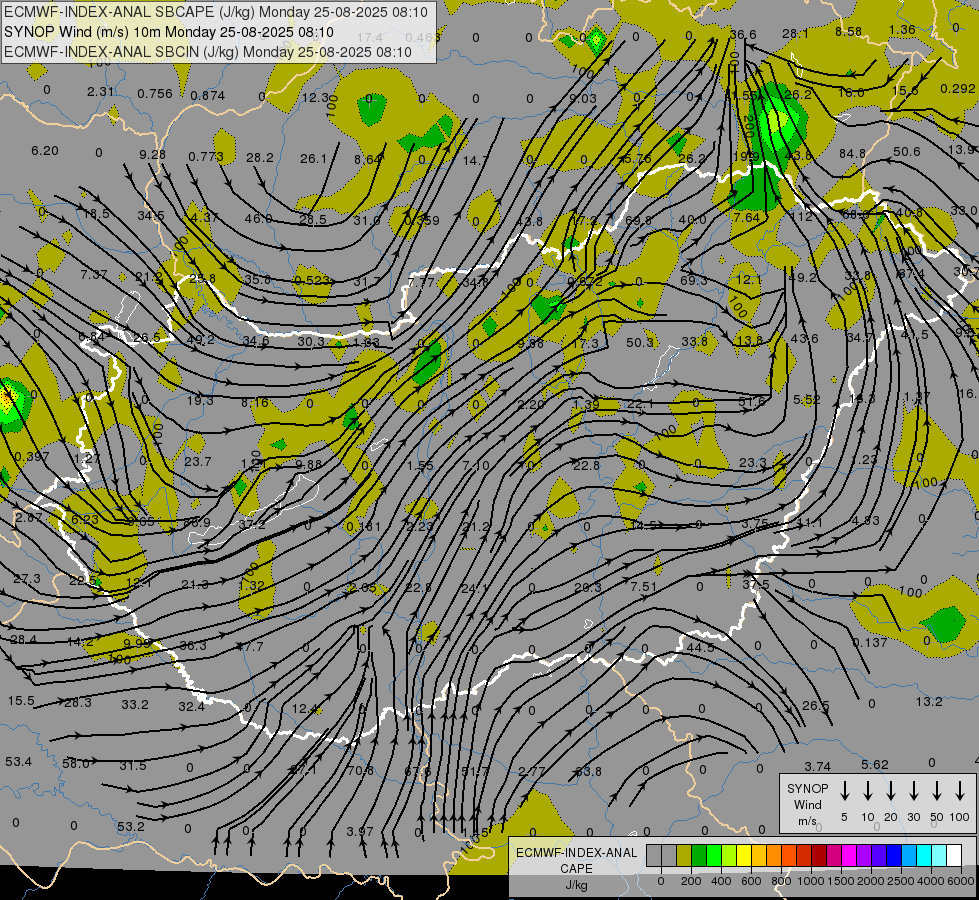
Task: Click the 47.7 value on the map
Action: (249, 646)
